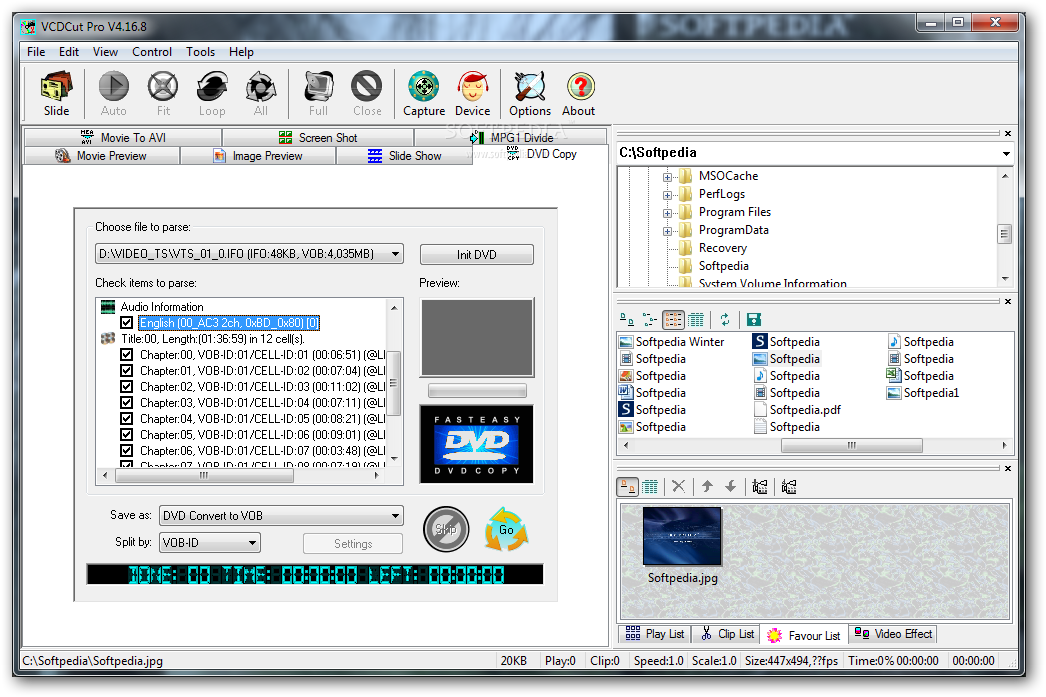
Task: Click the large icons view button in file list
Action: 627,319
